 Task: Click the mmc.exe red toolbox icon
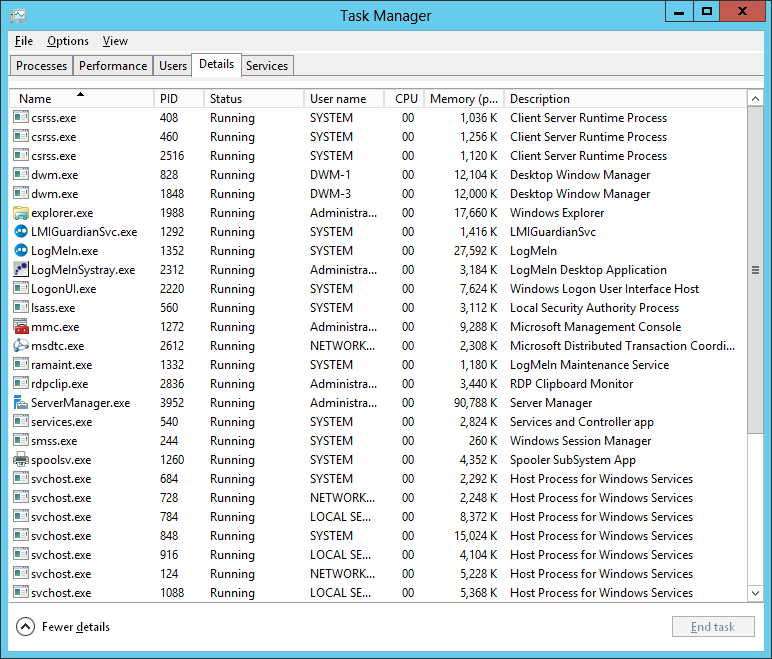(21, 327)
